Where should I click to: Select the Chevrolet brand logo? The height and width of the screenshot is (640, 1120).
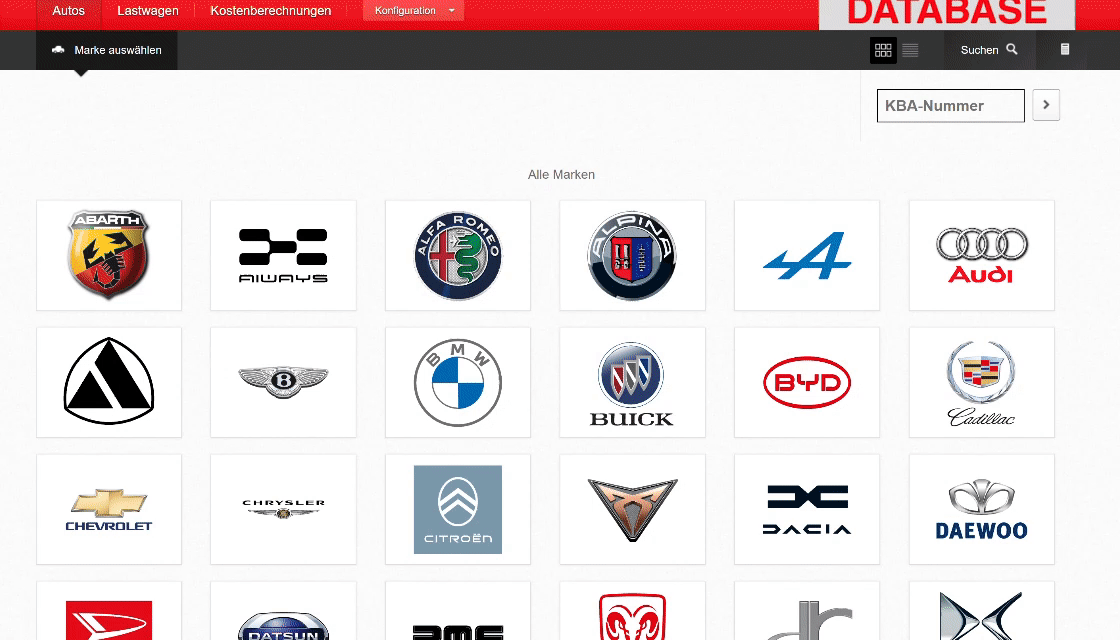[x=109, y=509]
